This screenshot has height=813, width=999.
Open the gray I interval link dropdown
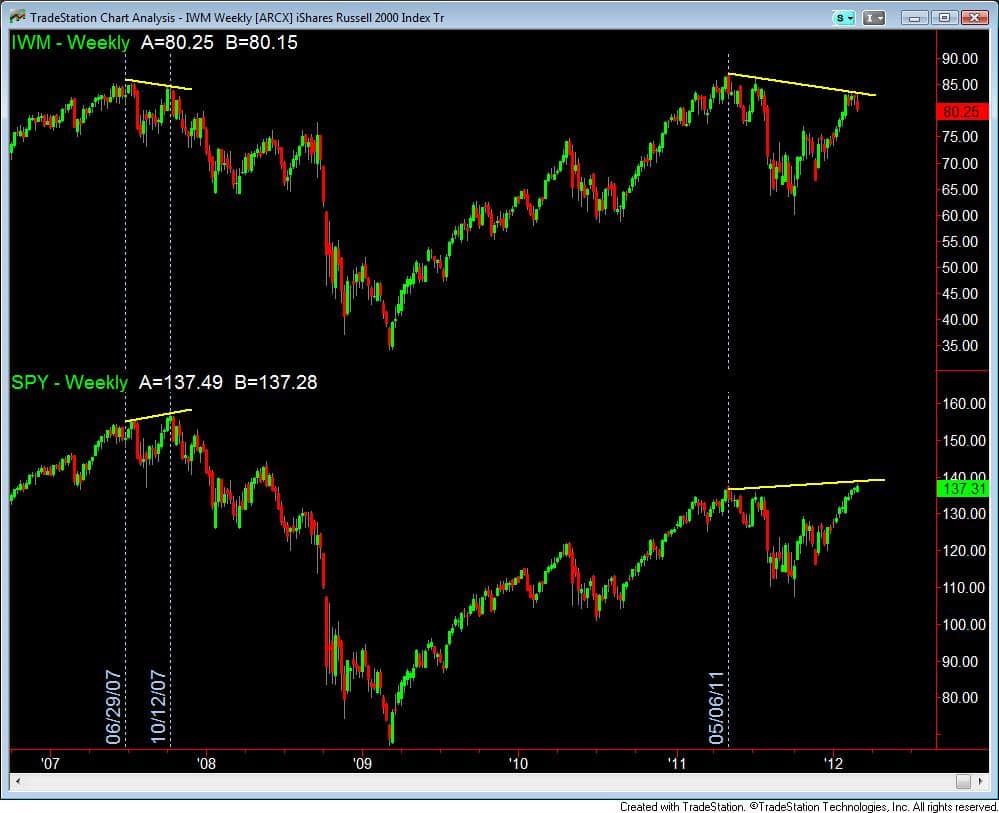(875, 17)
